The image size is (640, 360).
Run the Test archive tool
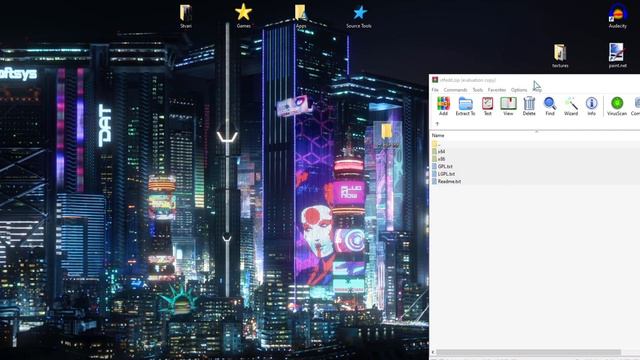click(487, 106)
